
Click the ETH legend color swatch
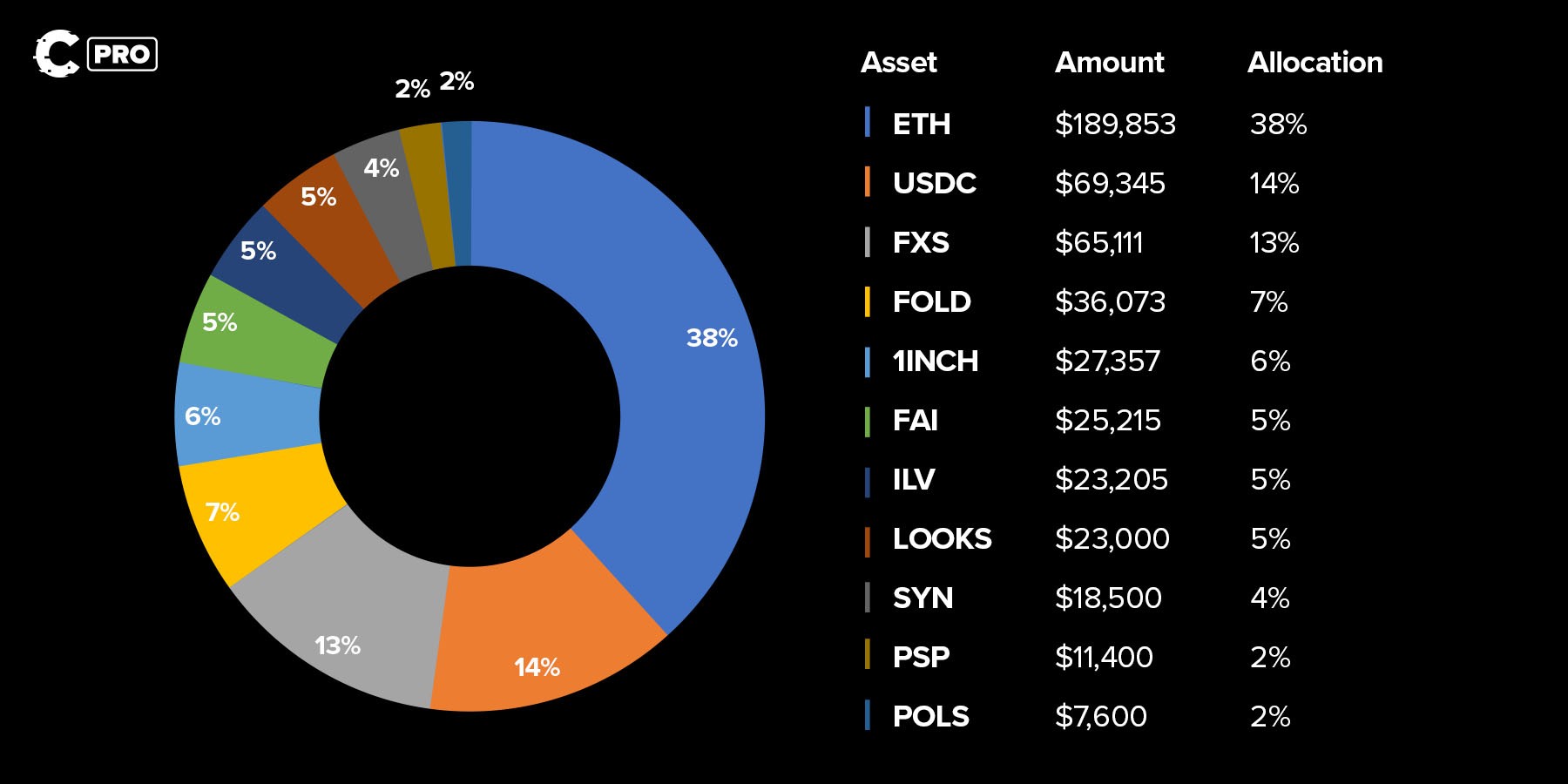pos(867,123)
